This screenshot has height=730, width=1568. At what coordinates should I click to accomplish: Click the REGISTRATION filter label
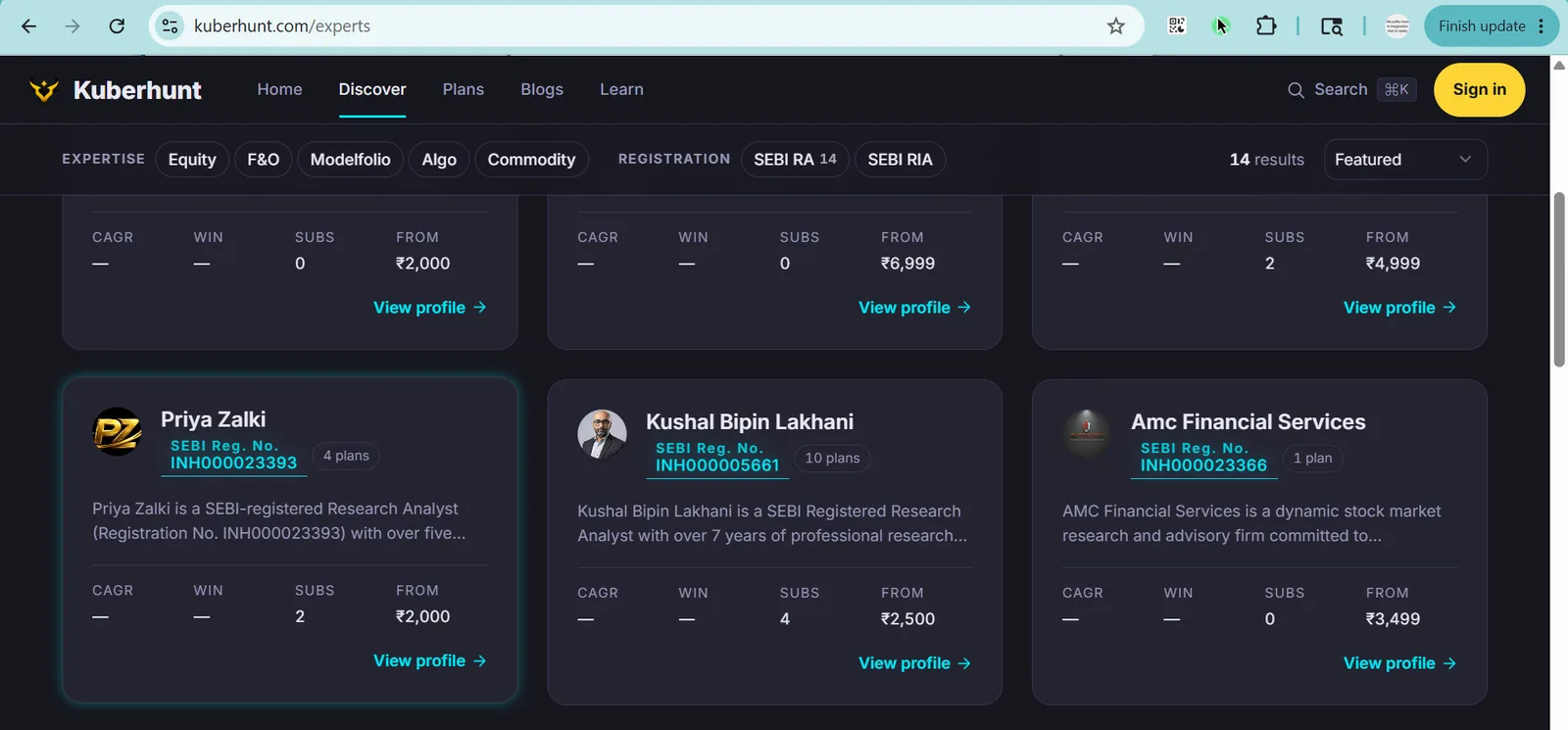click(x=674, y=159)
